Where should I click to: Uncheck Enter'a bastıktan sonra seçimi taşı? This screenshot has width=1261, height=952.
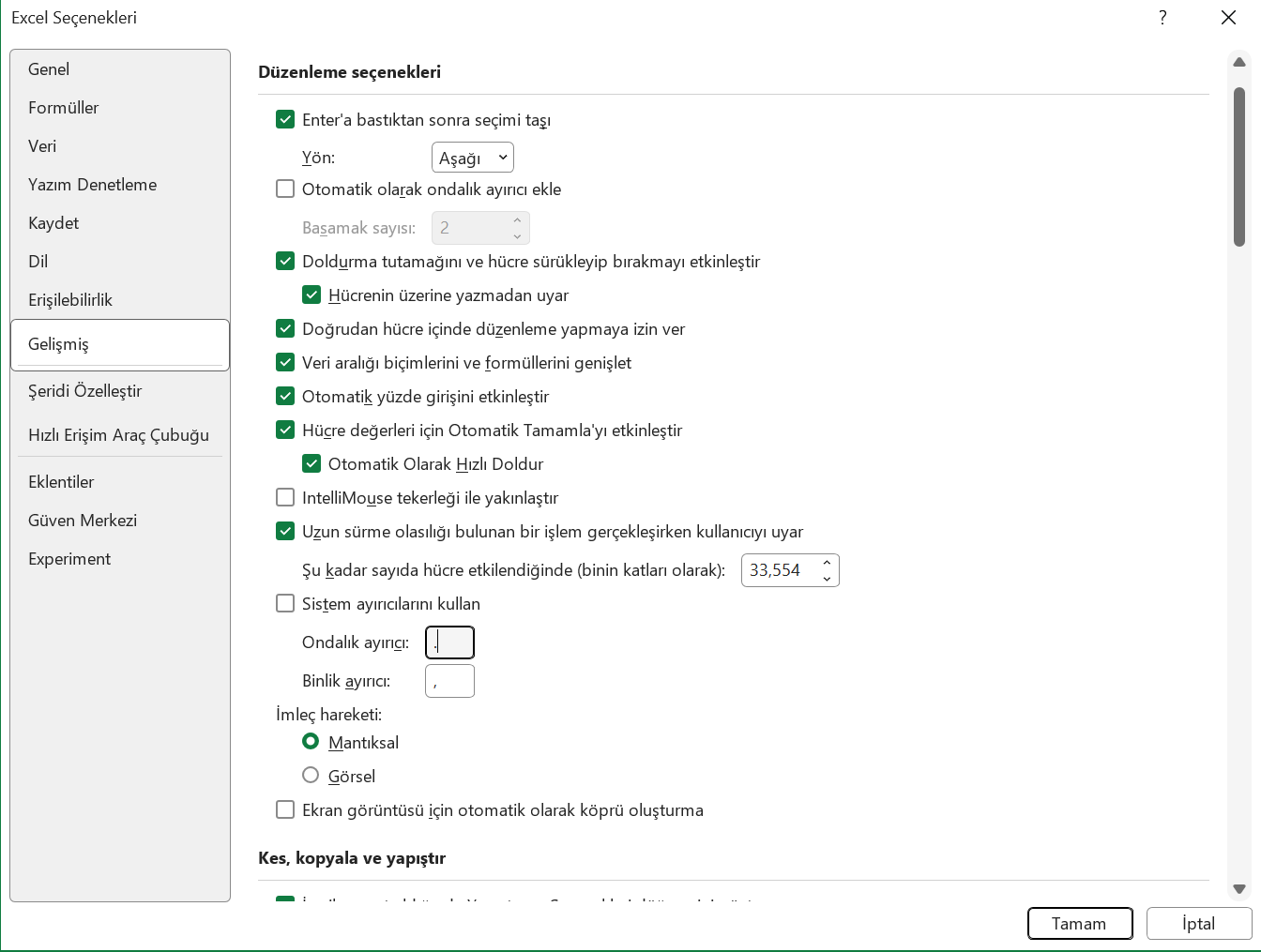[x=285, y=119]
